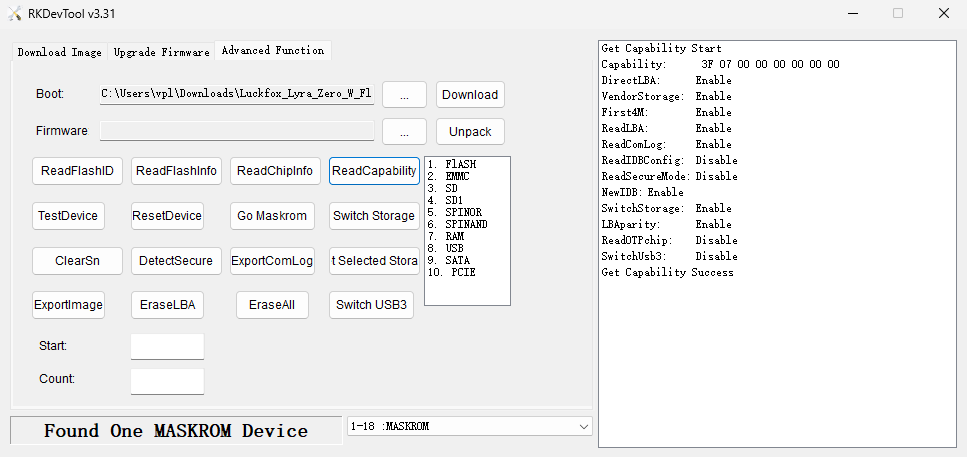The height and width of the screenshot is (457, 967).
Task: Click the Switch USB3 button
Action: click(371, 305)
